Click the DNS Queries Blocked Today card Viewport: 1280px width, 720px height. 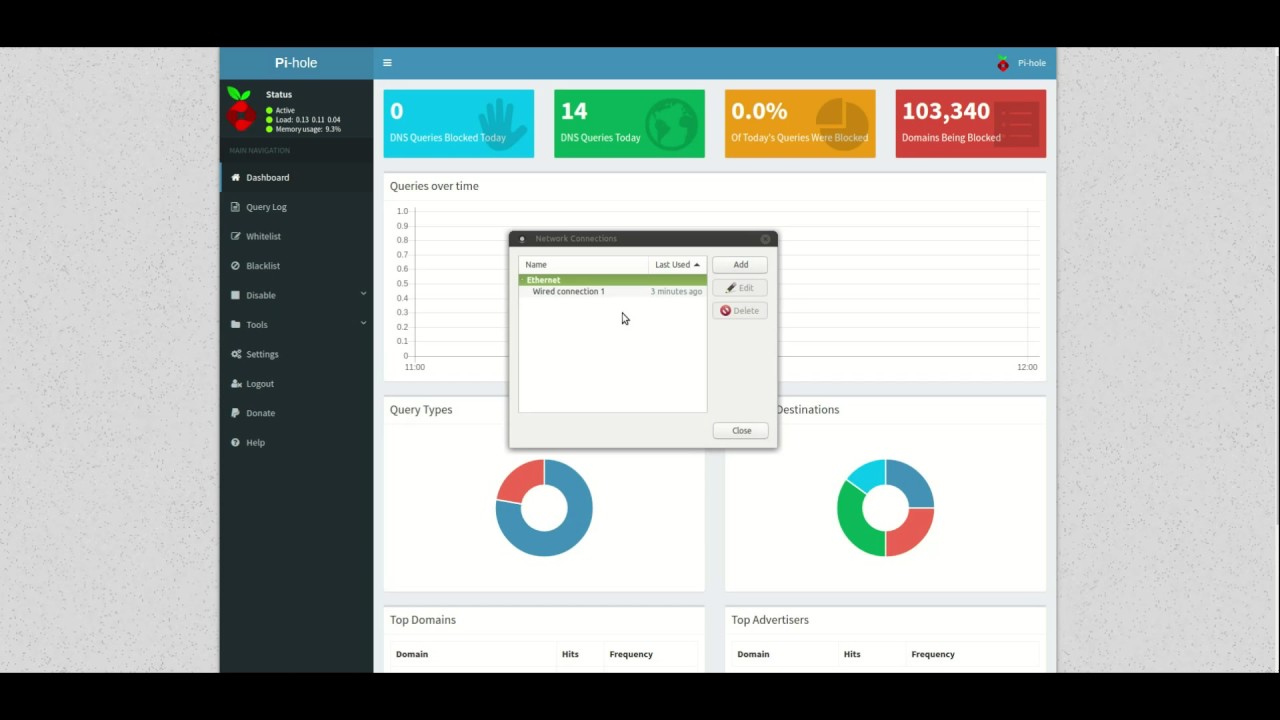pyautogui.click(x=459, y=124)
